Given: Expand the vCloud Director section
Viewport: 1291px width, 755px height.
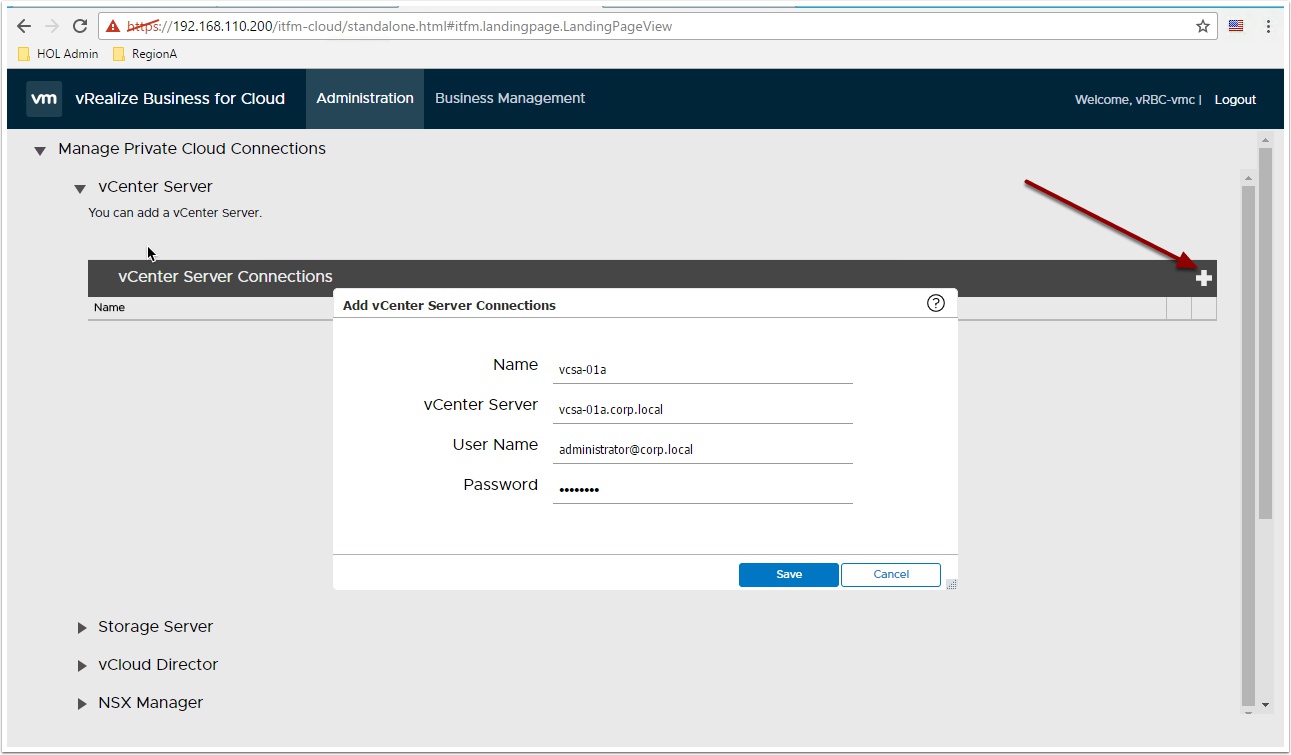Looking at the screenshot, I should pos(82,666).
